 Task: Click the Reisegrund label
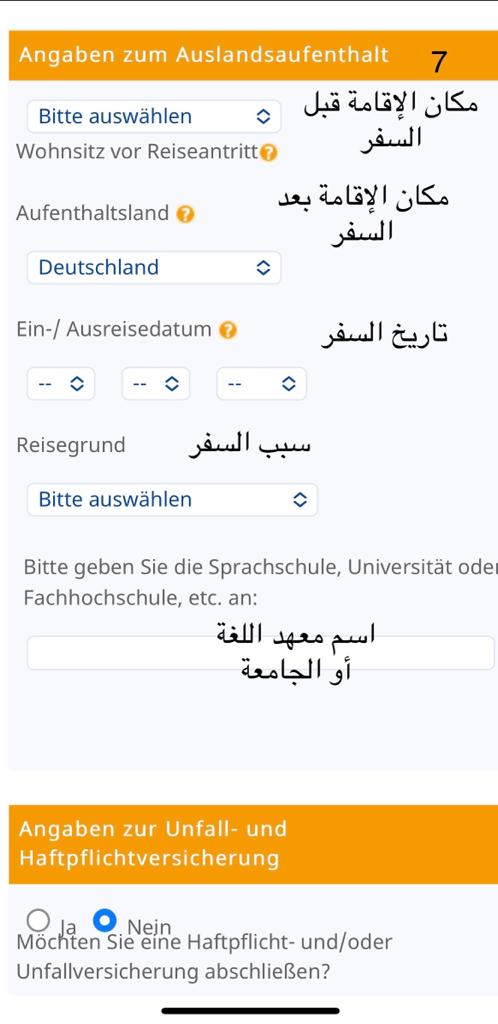(70, 446)
